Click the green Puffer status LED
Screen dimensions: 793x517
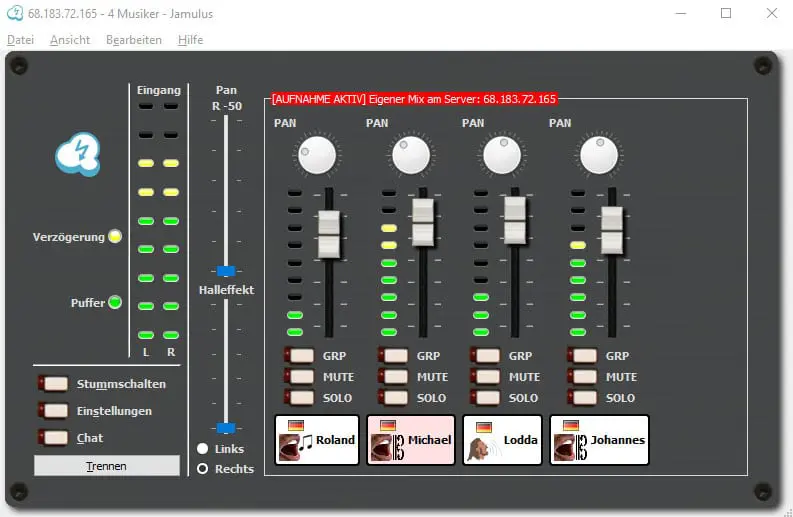115,302
